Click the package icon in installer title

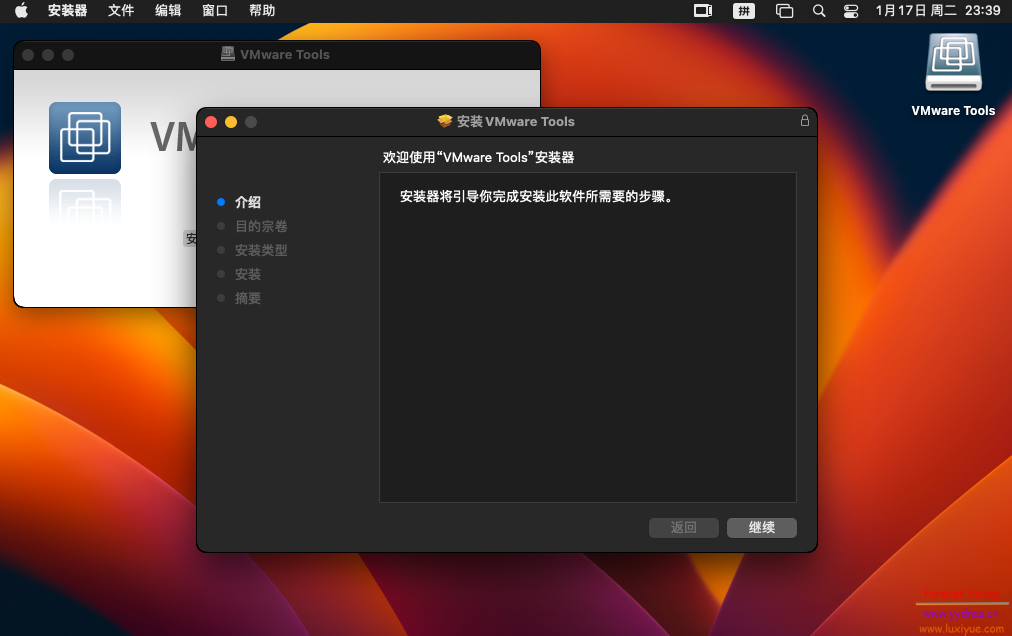445,121
